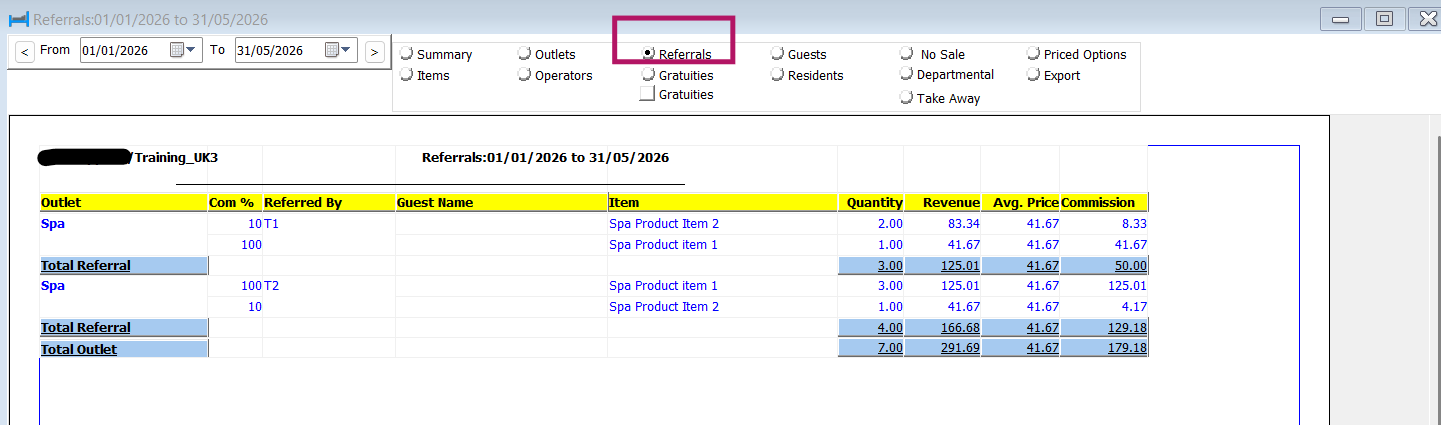The width and height of the screenshot is (1441, 425).
Task: Go to next date range arrow
Action: pos(374,50)
